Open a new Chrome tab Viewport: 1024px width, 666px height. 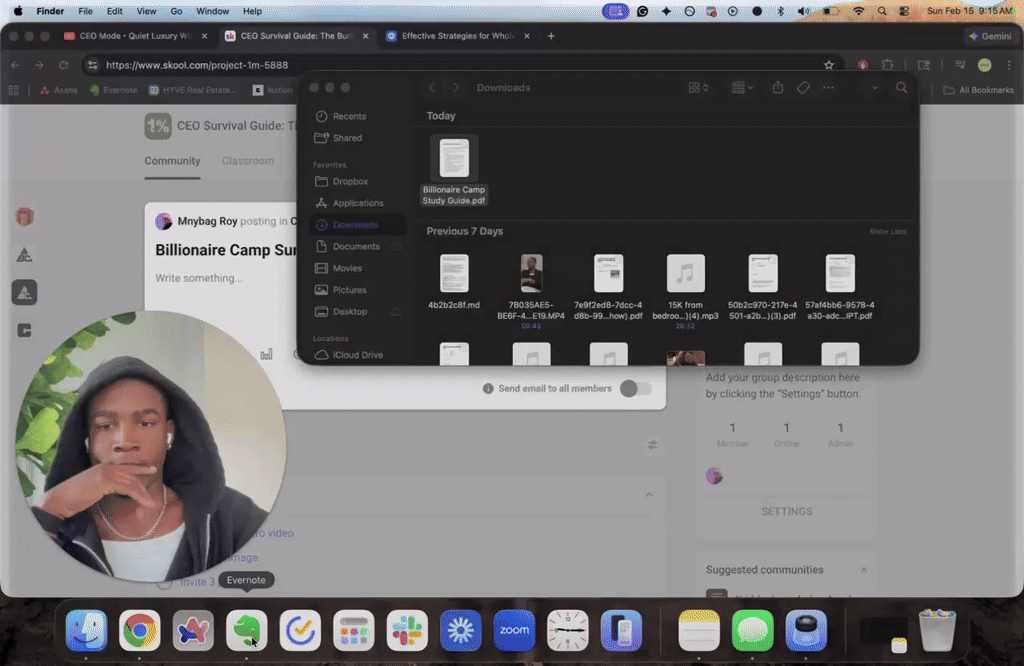click(x=551, y=36)
